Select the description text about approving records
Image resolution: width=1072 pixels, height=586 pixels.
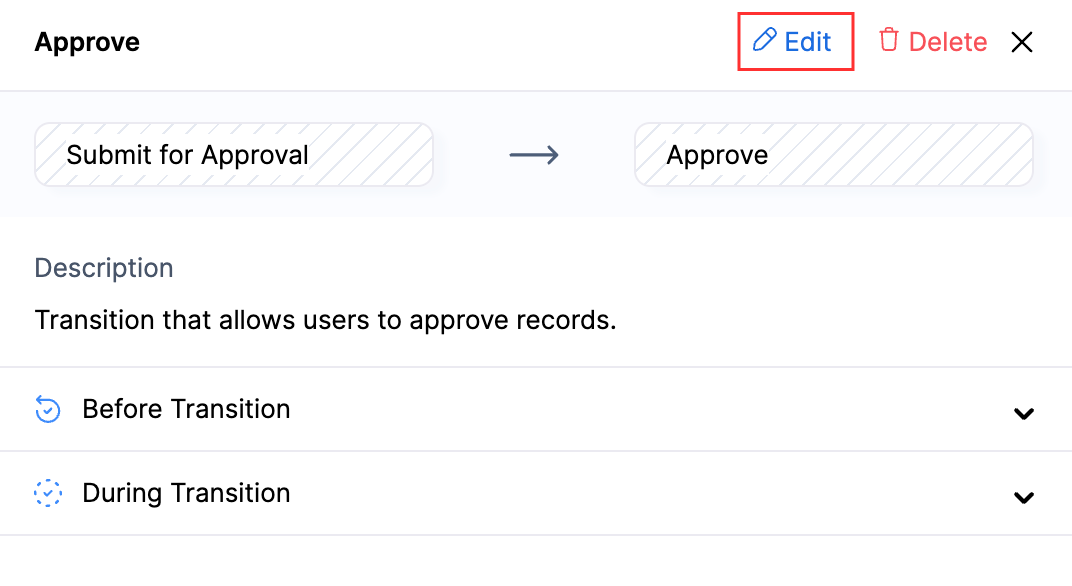coord(324,320)
